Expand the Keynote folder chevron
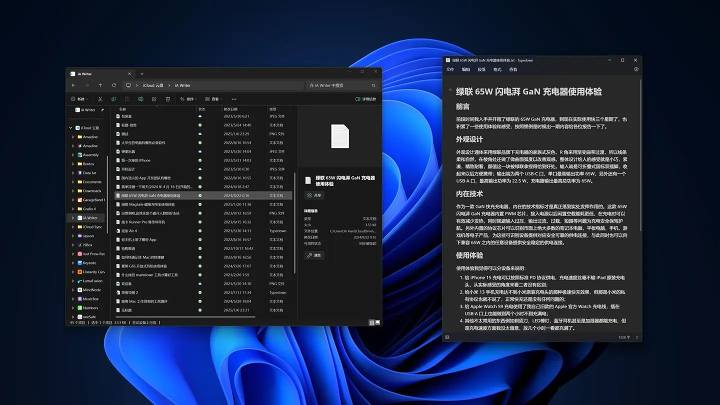This screenshot has width=720, height=405. point(73,263)
